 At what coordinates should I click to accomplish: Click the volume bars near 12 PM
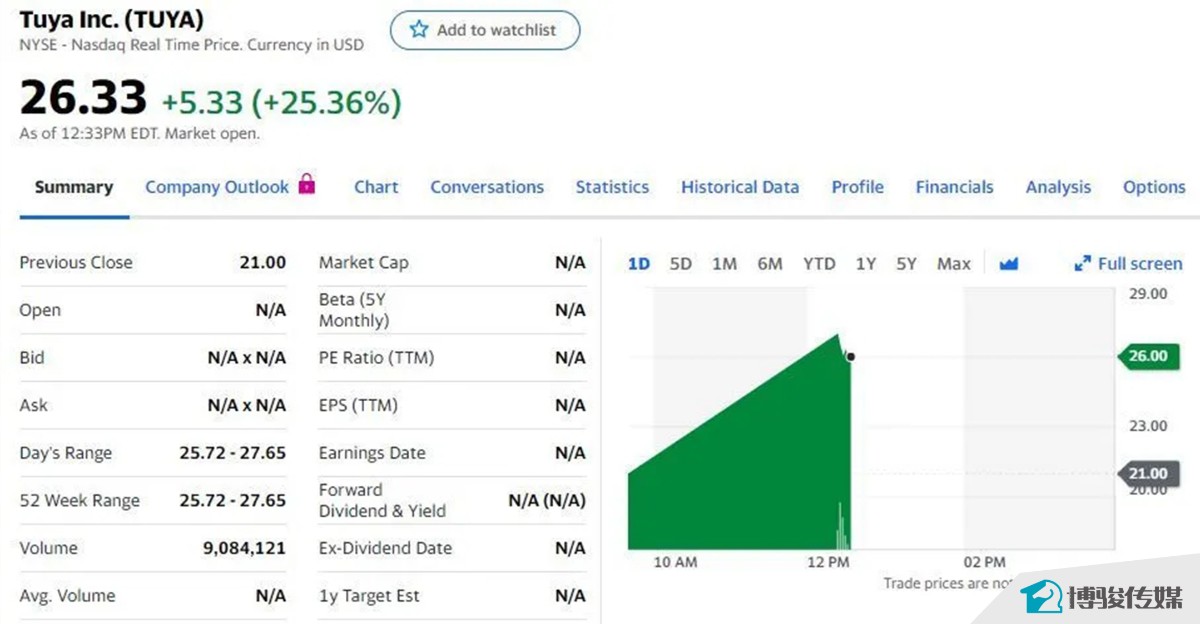pos(842,526)
